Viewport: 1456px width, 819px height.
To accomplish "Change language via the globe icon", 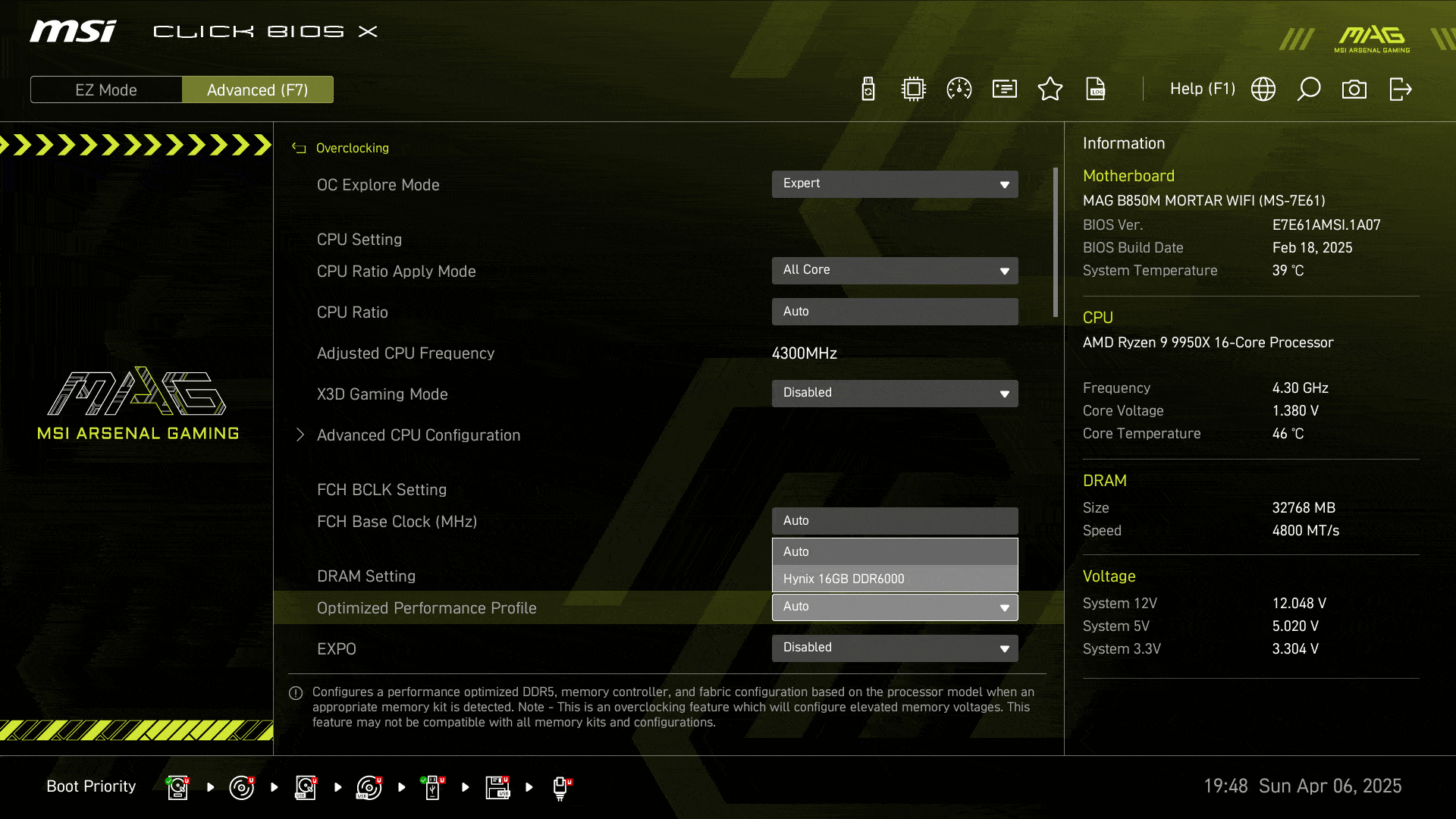I will [1263, 89].
